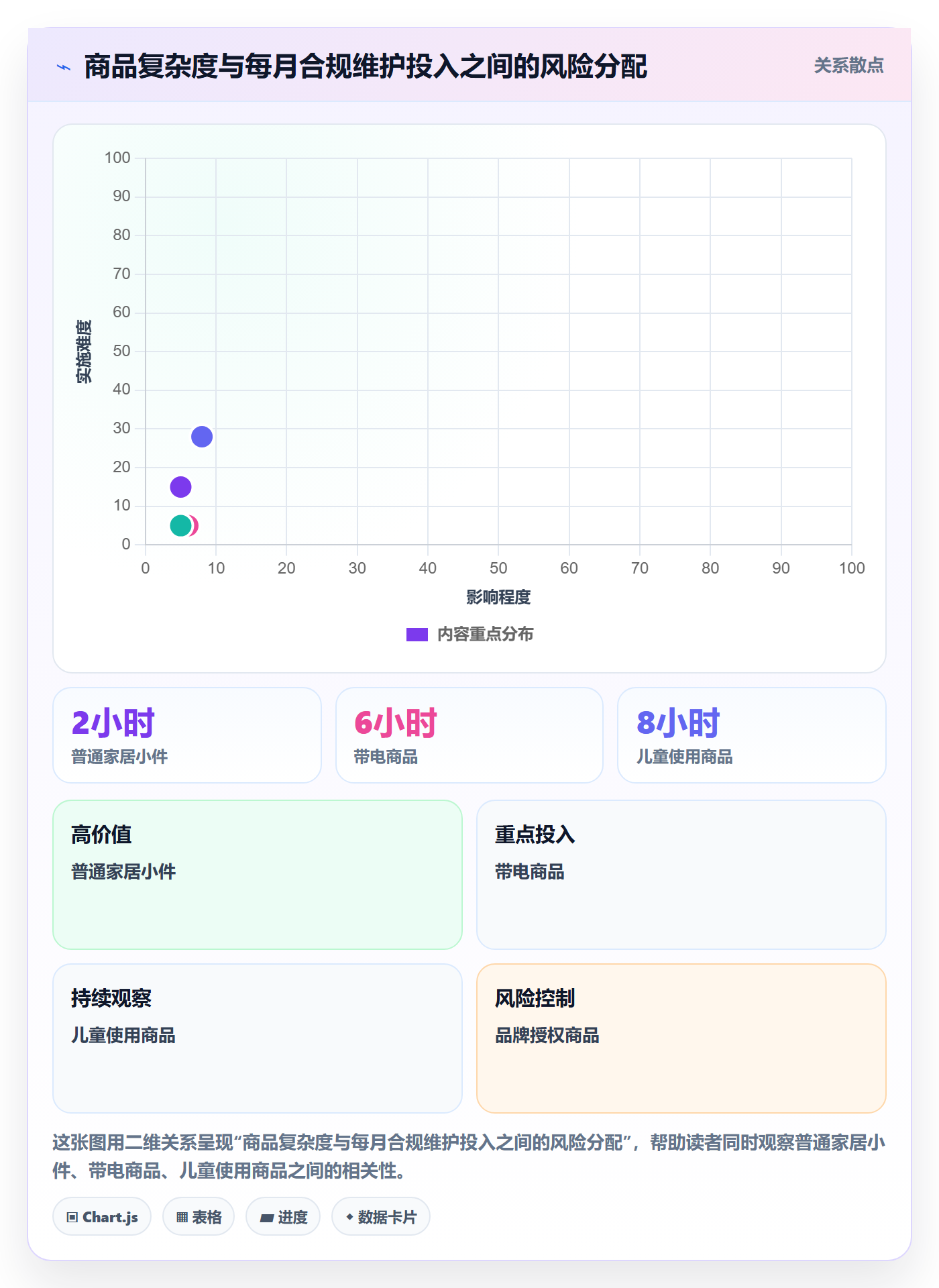The height and width of the screenshot is (1288, 939).
Task: Select the 重点投入 quadrant card heading
Action: click(x=535, y=835)
